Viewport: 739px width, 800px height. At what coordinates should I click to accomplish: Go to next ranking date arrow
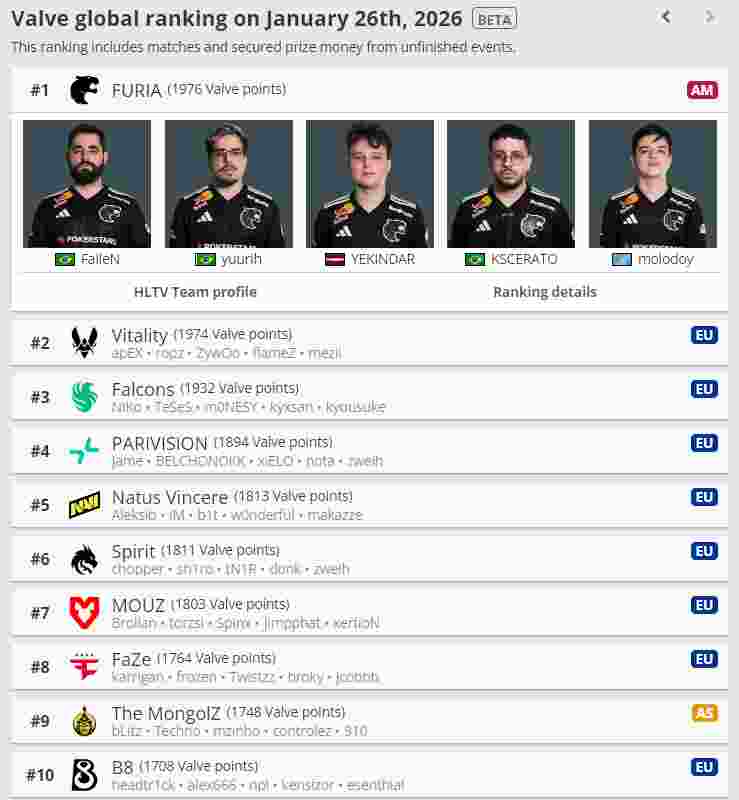[x=709, y=17]
